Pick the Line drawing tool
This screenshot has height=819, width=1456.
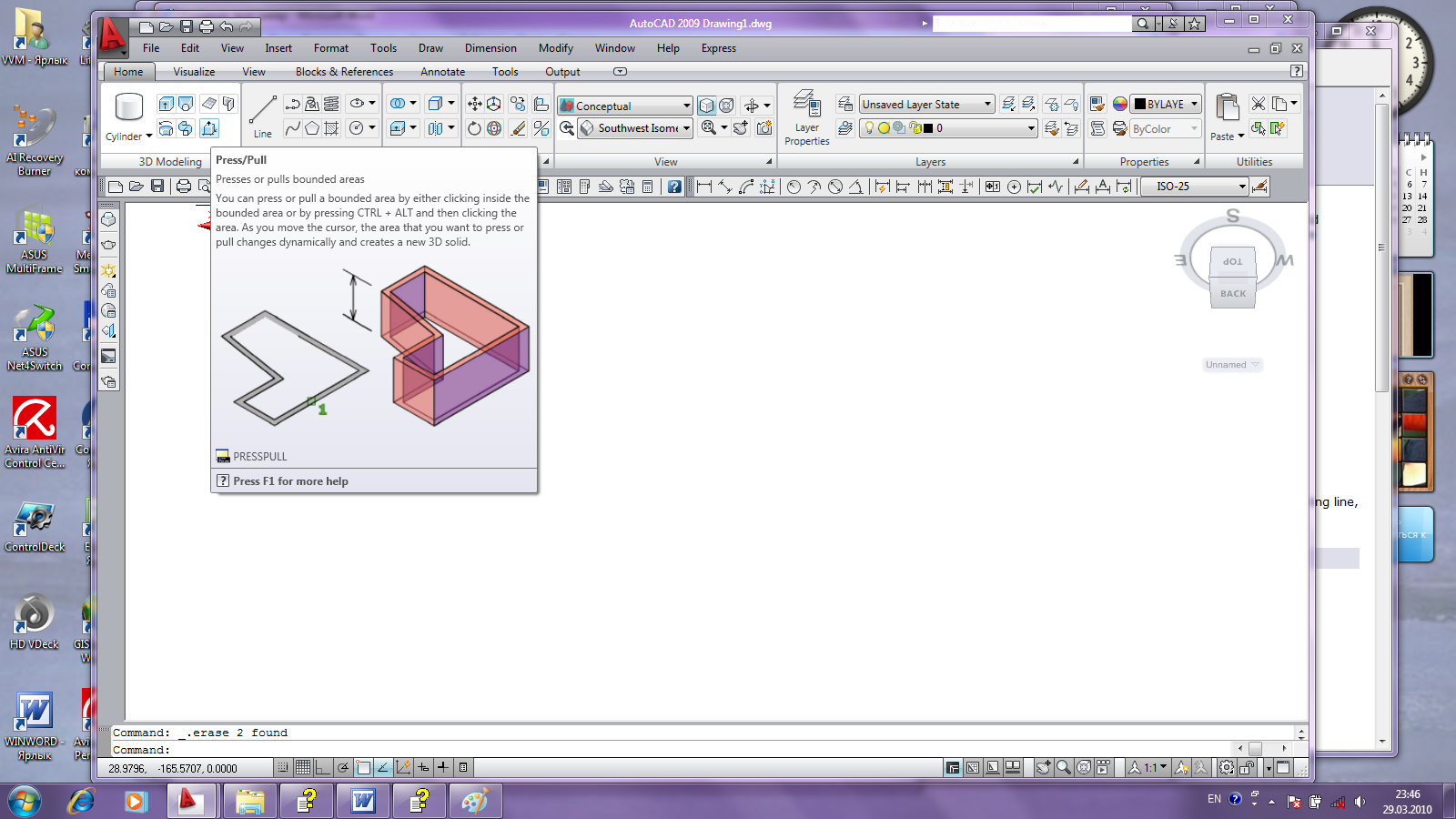[262, 116]
